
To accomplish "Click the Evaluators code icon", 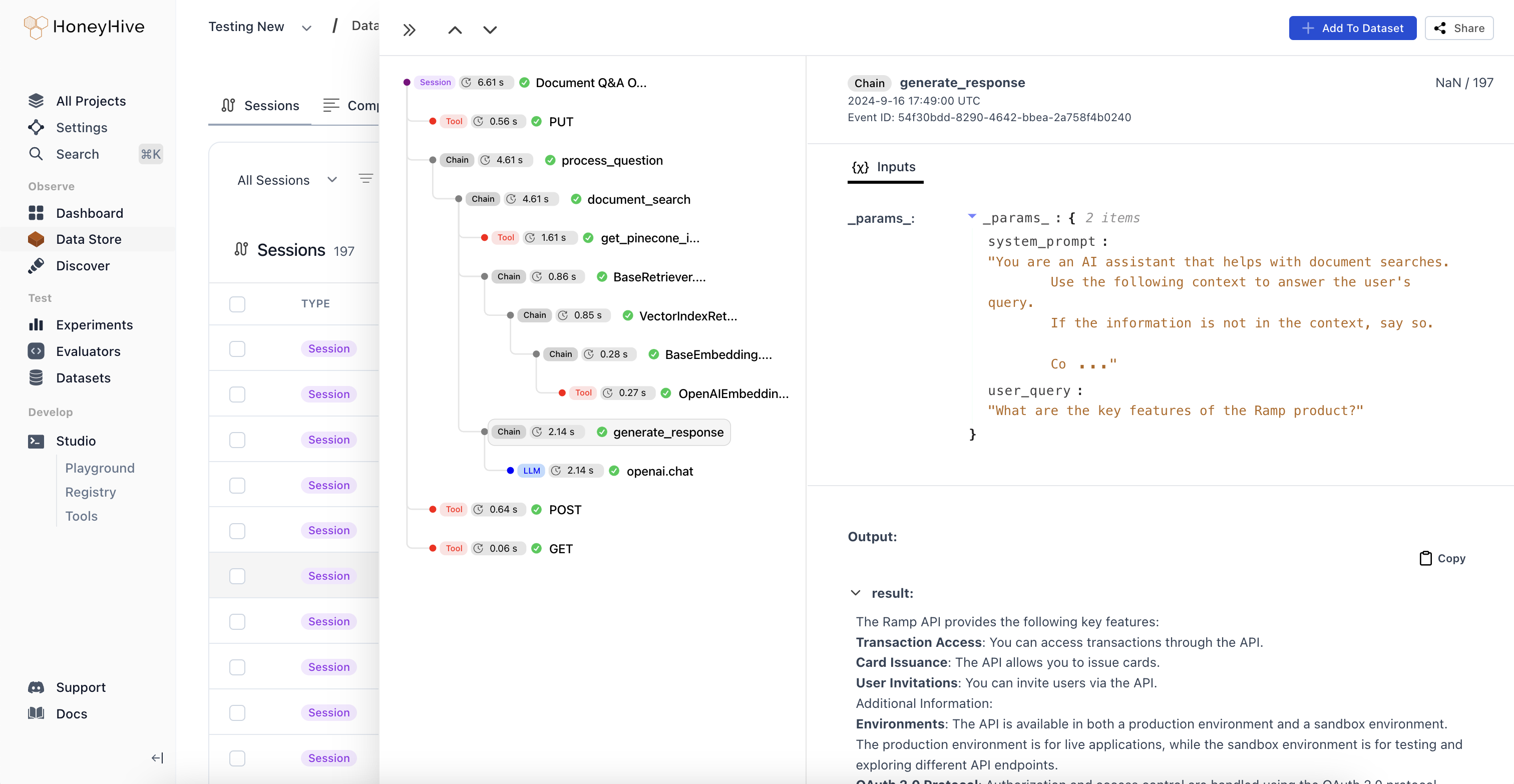I will tap(36, 351).
